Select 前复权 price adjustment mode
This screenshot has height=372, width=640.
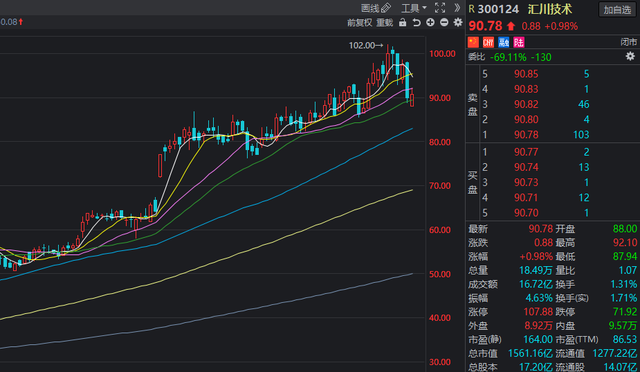coord(360,22)
